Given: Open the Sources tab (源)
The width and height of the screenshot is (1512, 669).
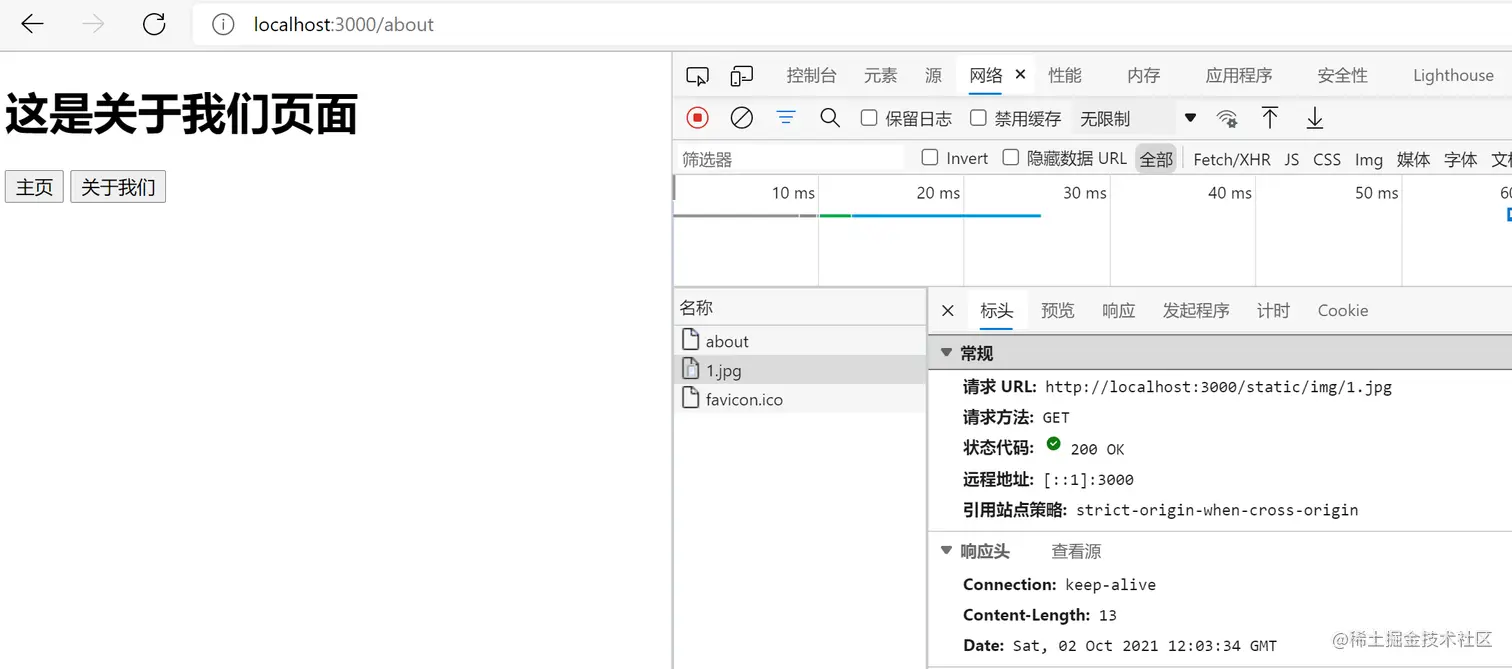Looking at the screenshot, I should point(933,75).
